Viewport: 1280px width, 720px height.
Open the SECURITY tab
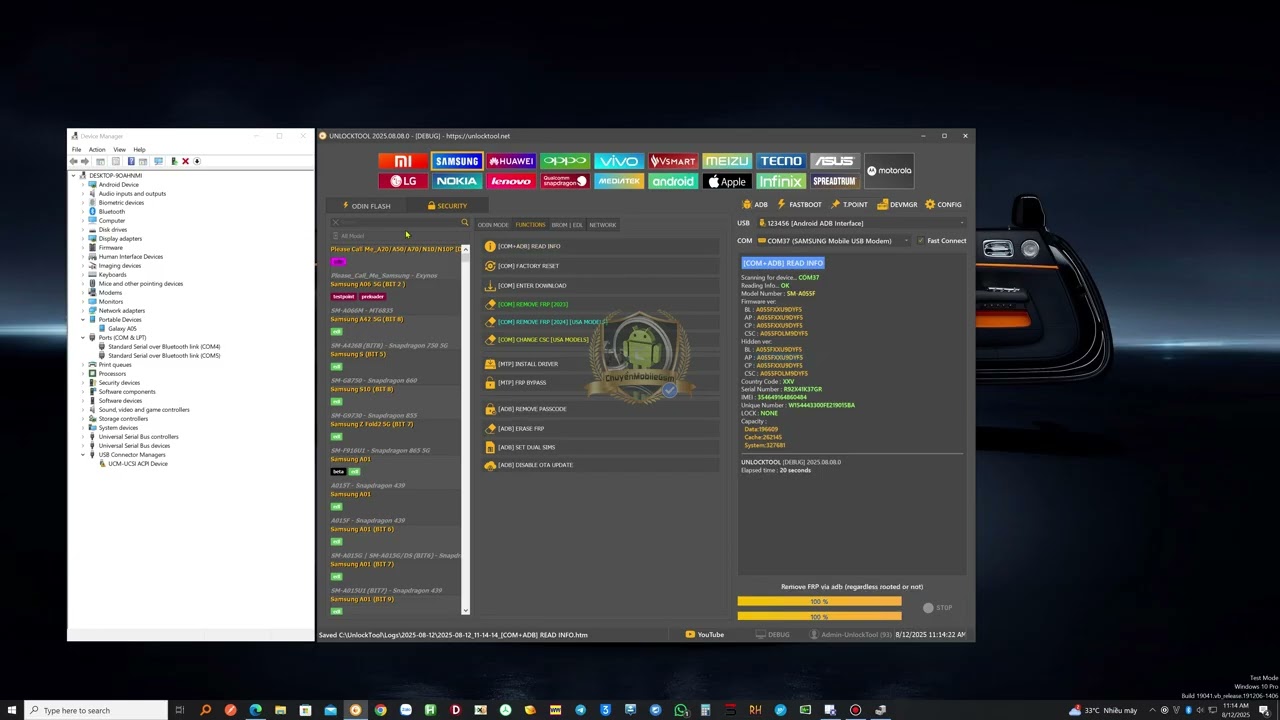coord(447,206)
